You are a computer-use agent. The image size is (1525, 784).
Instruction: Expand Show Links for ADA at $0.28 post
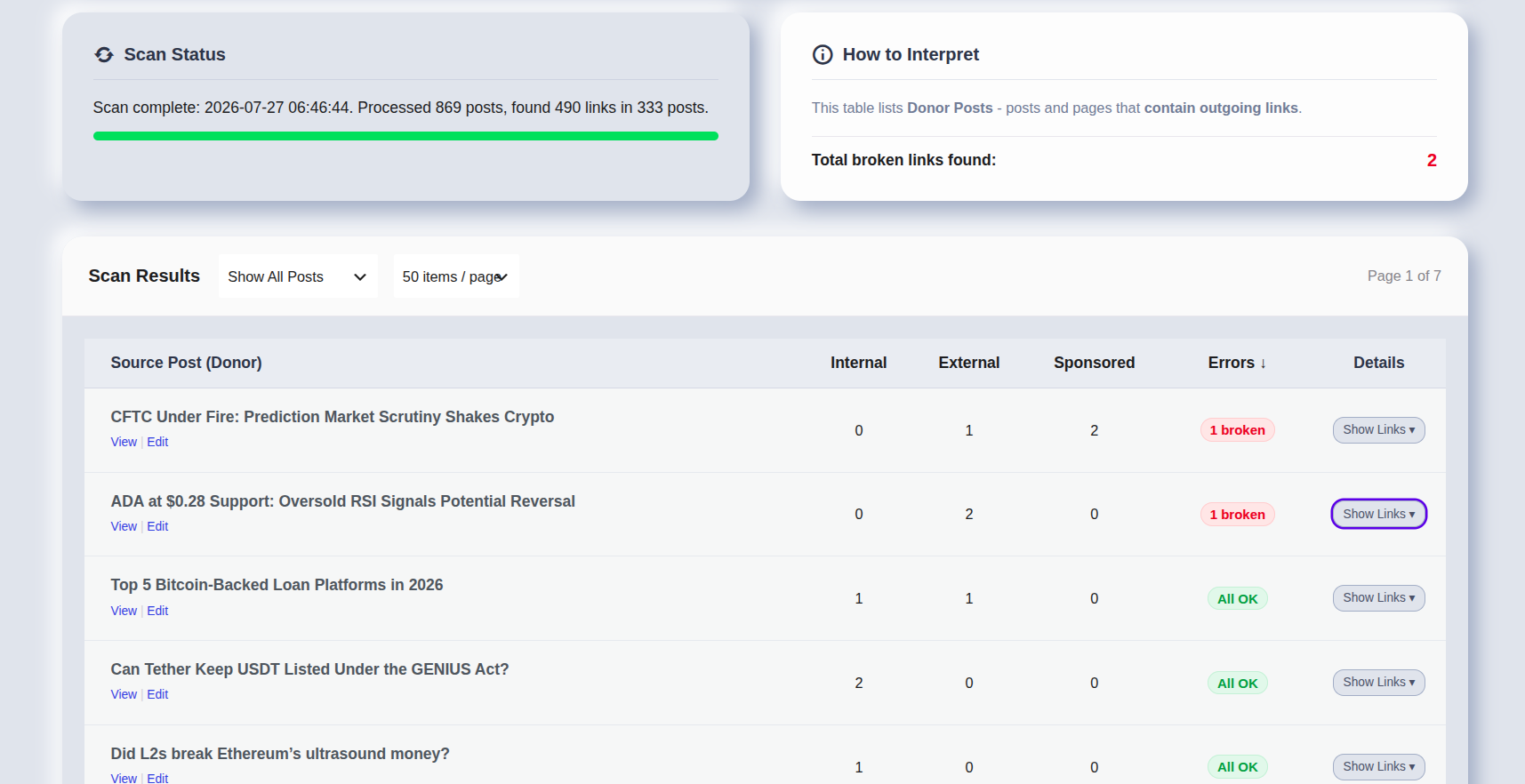(1378, 514)
